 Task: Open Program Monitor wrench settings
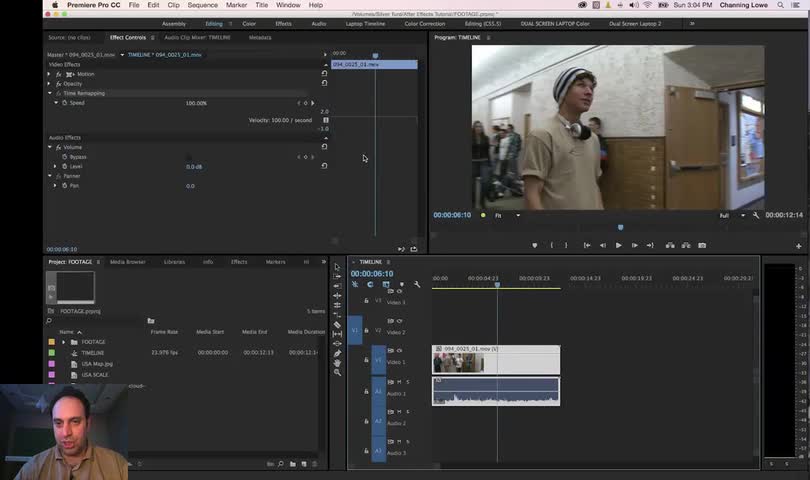[757, 215]
